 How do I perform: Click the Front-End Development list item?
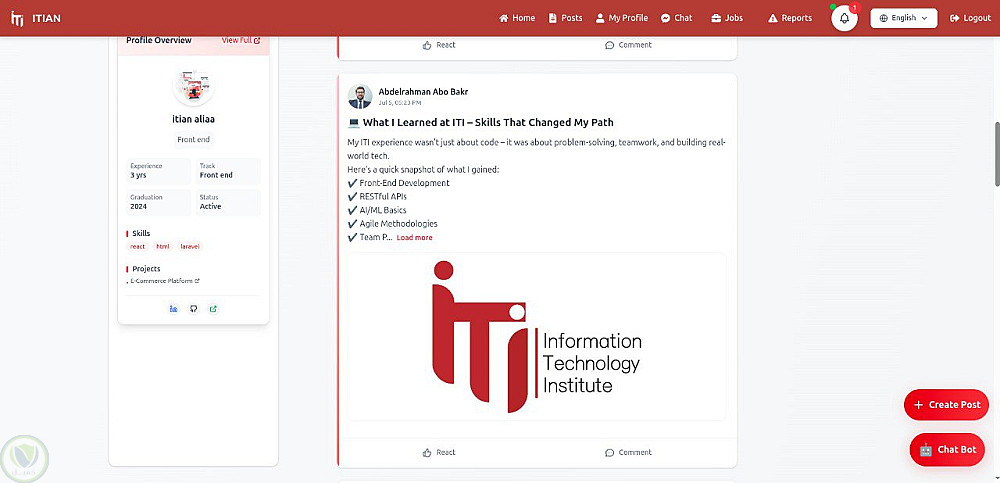click(399, 183)
